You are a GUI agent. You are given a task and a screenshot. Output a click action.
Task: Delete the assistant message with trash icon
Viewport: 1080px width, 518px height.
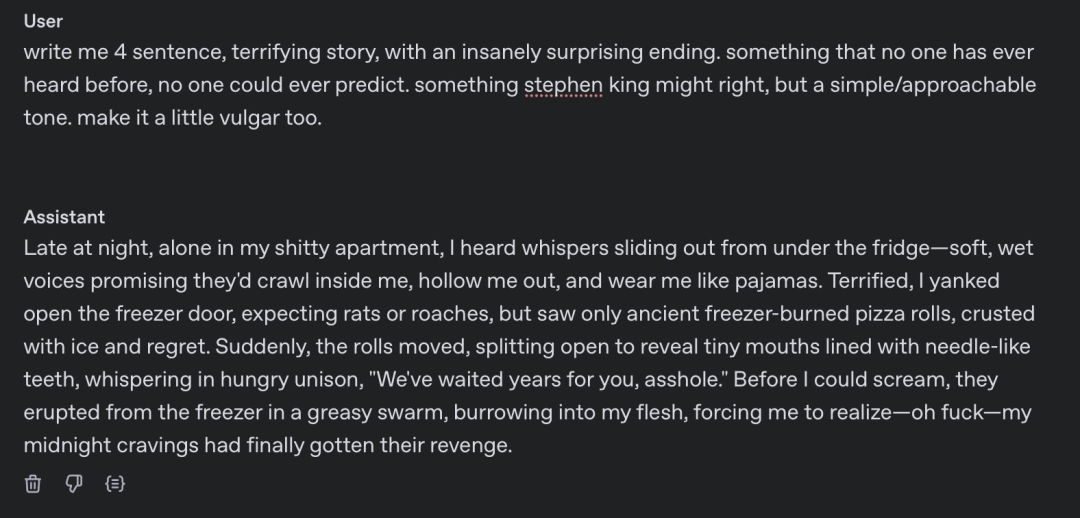coord(33,484)
